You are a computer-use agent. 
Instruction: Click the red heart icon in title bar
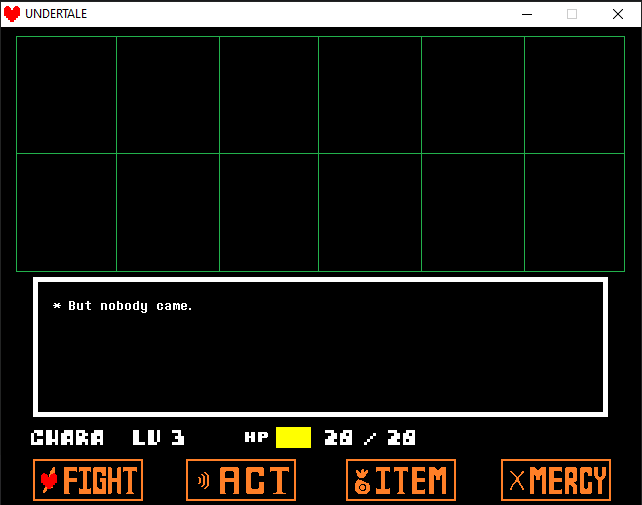tap(12, 14)
